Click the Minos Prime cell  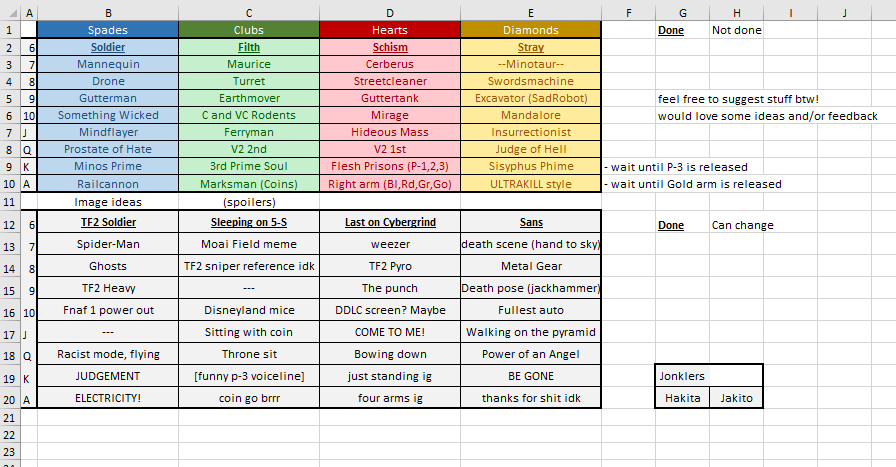point(108,166)
